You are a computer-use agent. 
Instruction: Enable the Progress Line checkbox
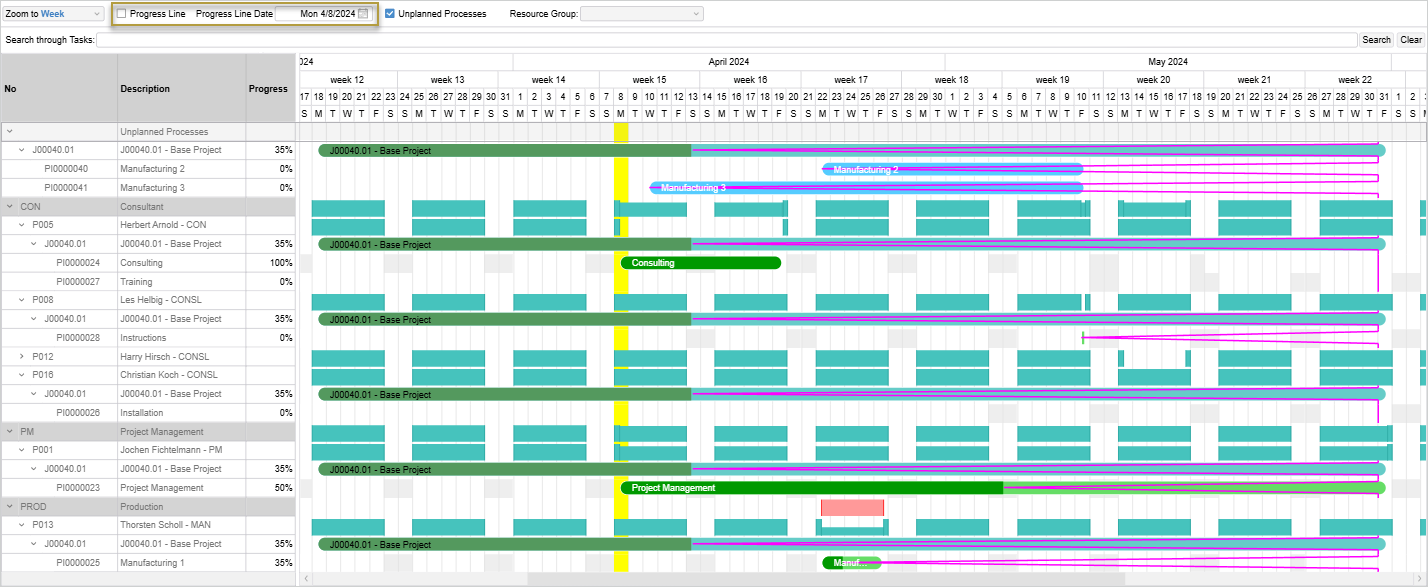121,14
